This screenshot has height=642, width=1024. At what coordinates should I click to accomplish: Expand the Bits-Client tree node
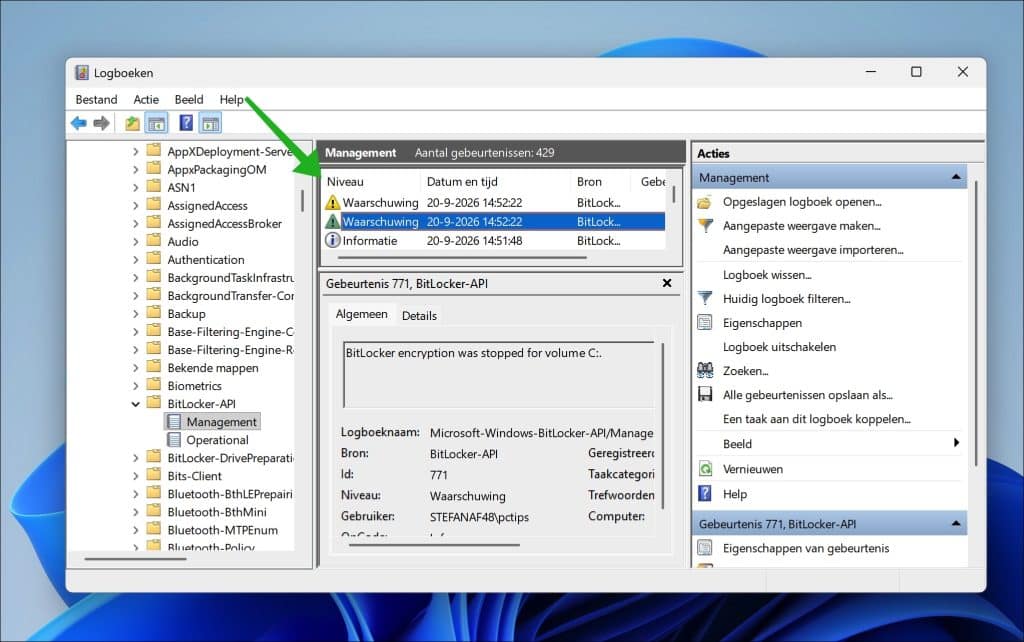(135, 476)
